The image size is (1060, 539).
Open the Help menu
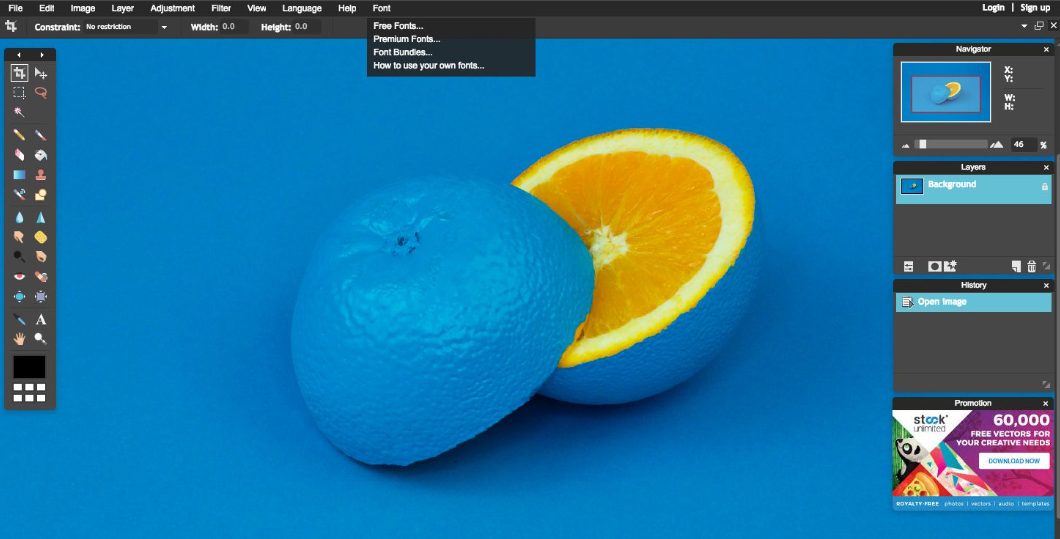[x=347, y=8]
